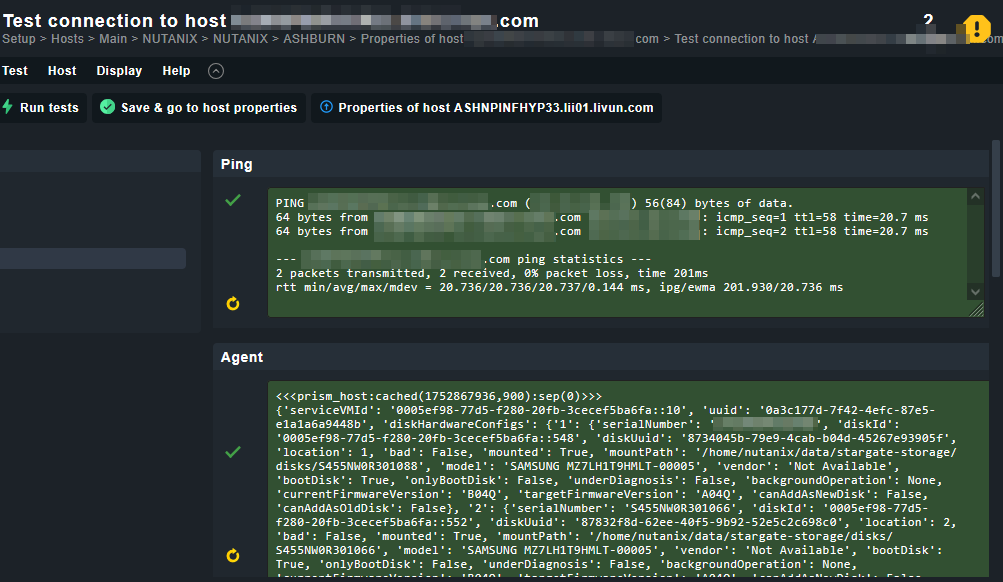
Task: Click the green check status in Ping
Action: tap(233, 201)
